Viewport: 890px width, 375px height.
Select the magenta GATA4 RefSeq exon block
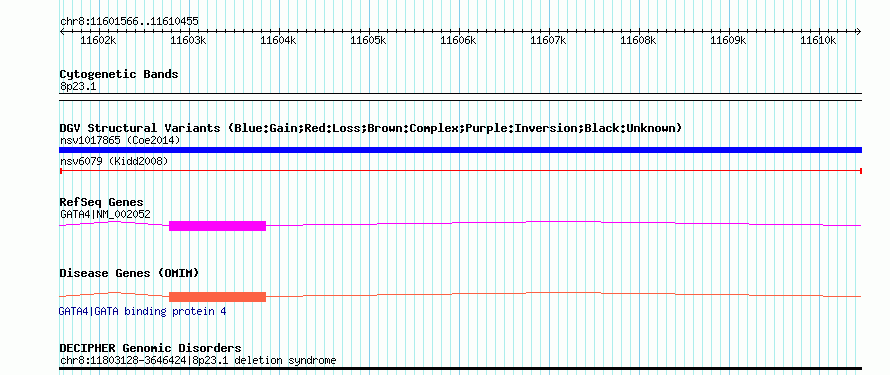click(217, 226)
